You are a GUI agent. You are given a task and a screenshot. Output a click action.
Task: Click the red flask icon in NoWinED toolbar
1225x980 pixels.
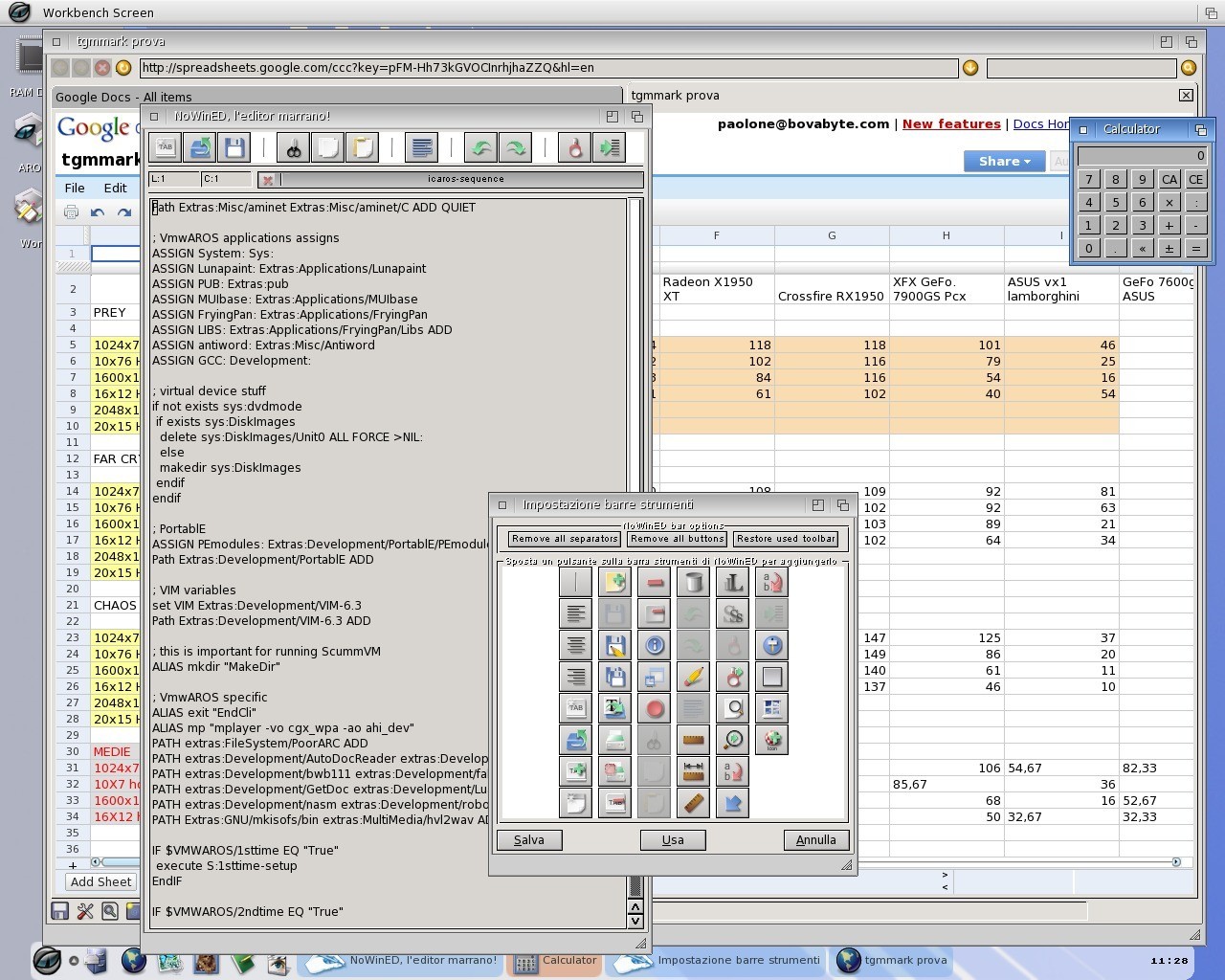tap(574, 147)
